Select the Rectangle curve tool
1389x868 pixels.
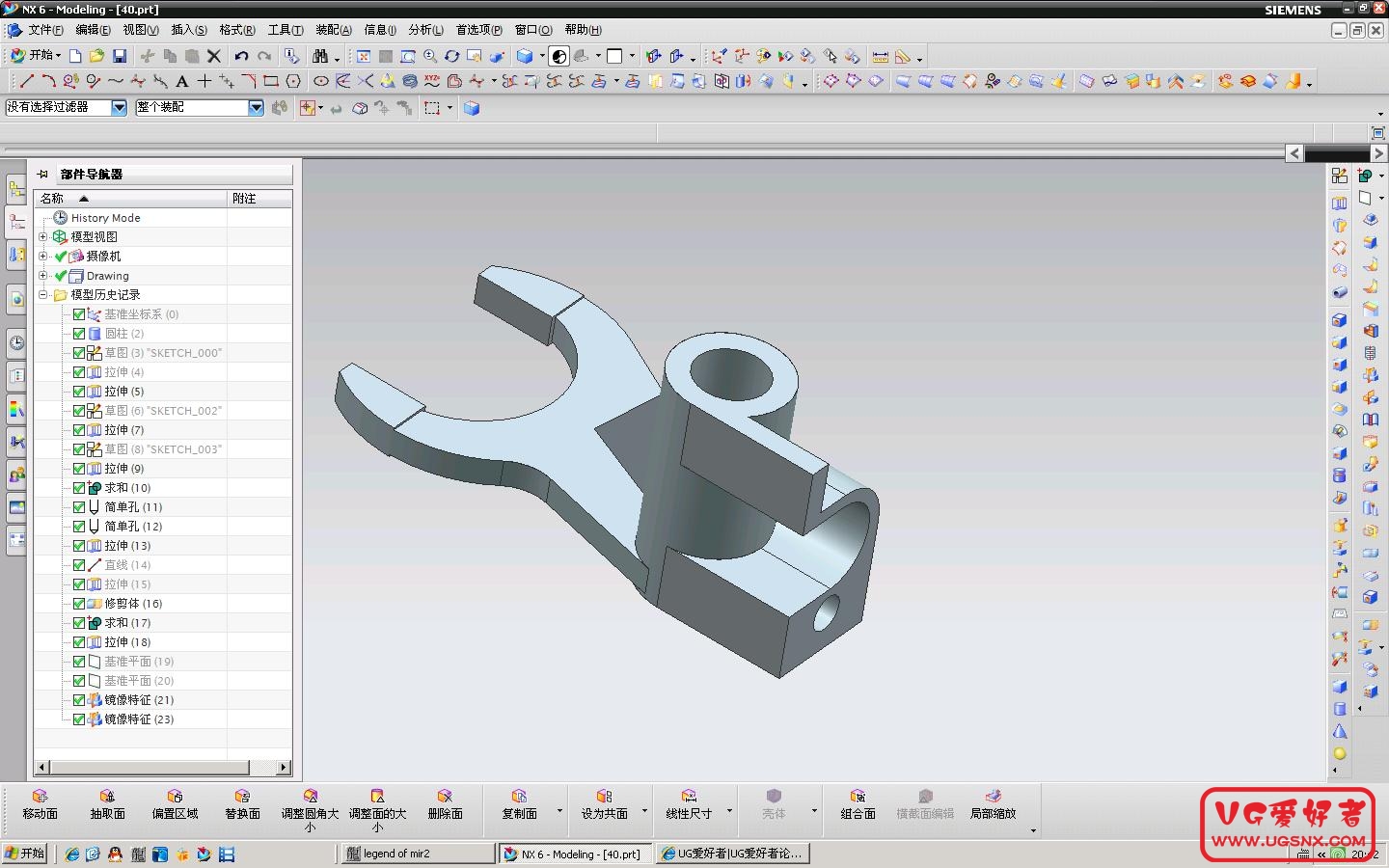click(271, 81)
